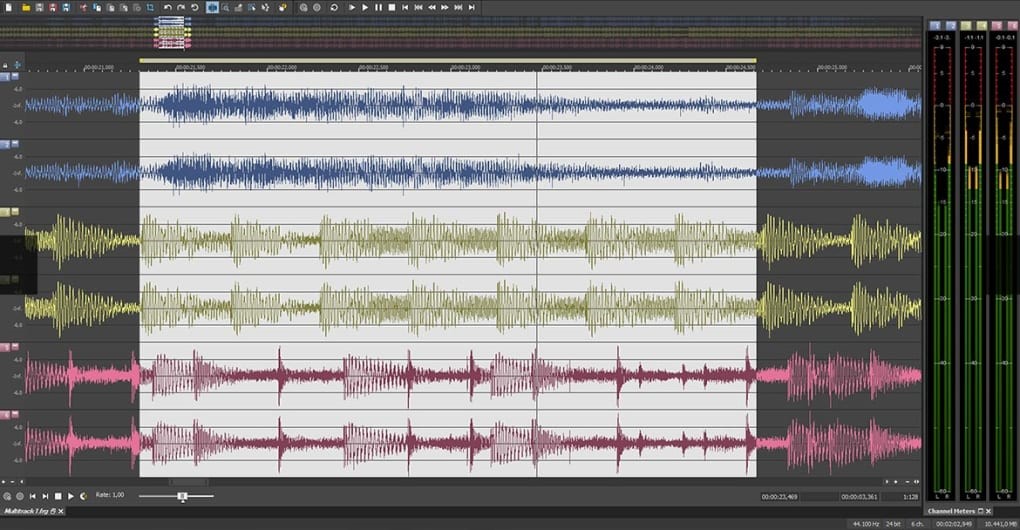The width and height of the screenshot is (1020, 530).
Task: Click the Redo arrow icon
Action: pos(181,7)
